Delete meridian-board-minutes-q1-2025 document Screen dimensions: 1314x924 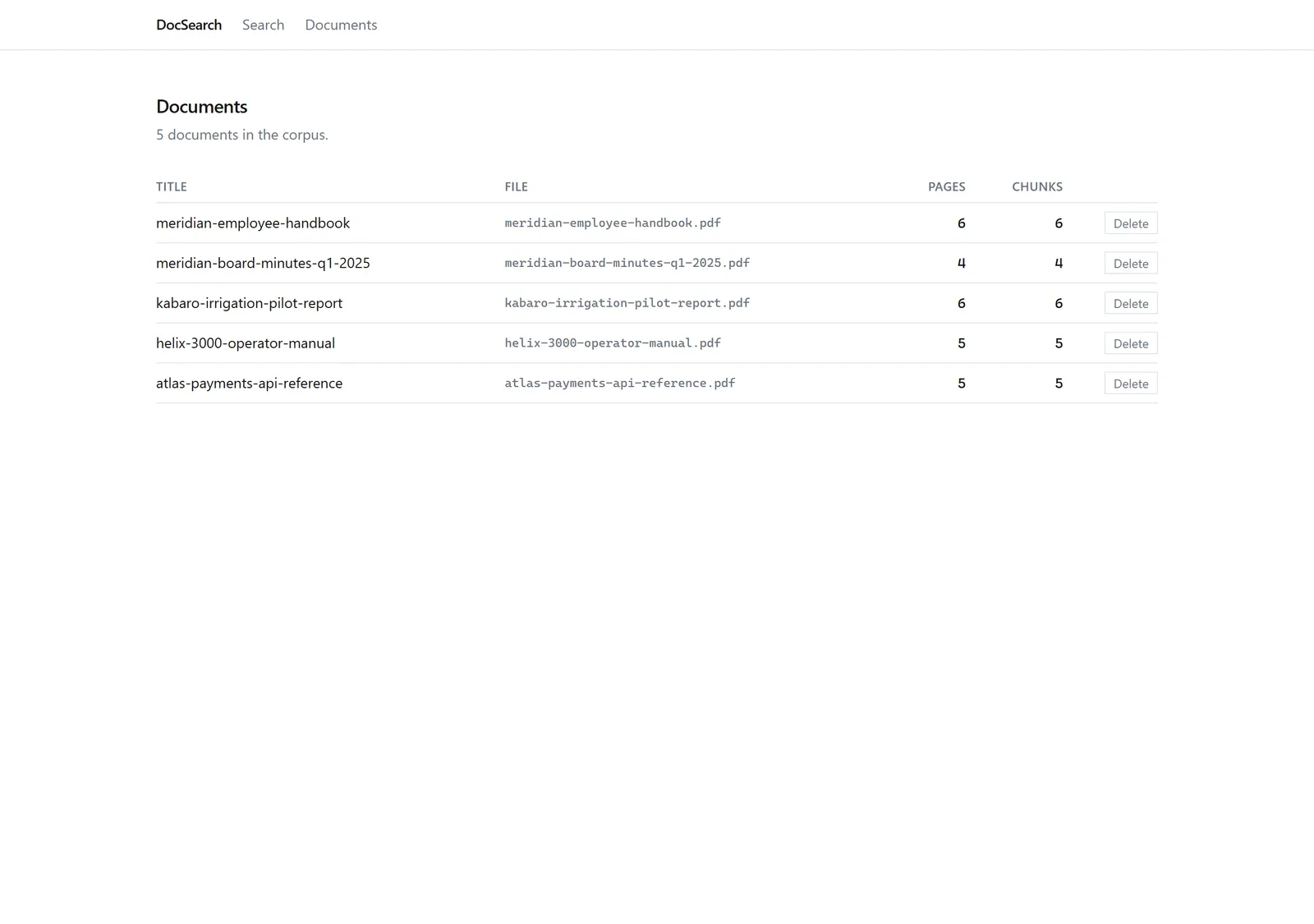click(x=1131, y=264)
